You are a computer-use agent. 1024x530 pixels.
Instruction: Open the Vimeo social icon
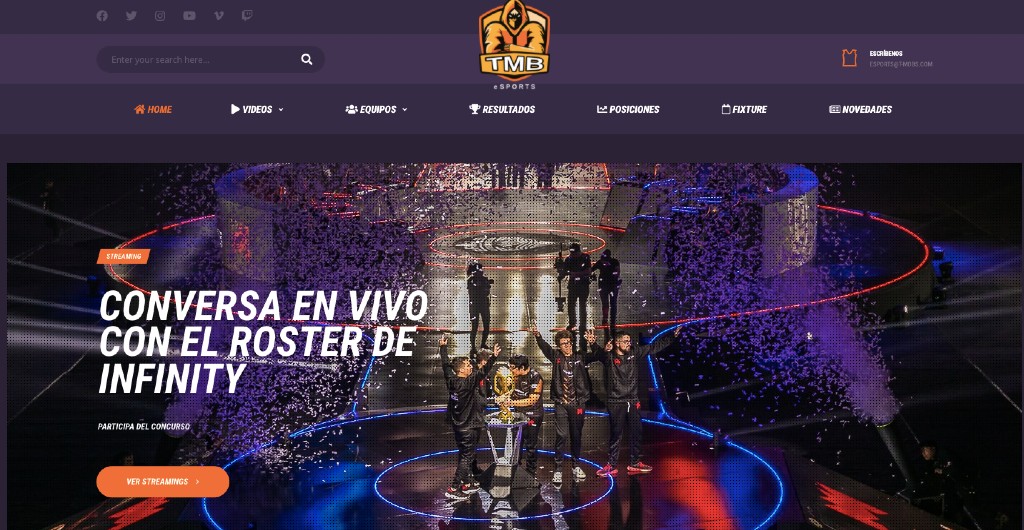click(219, 16)
